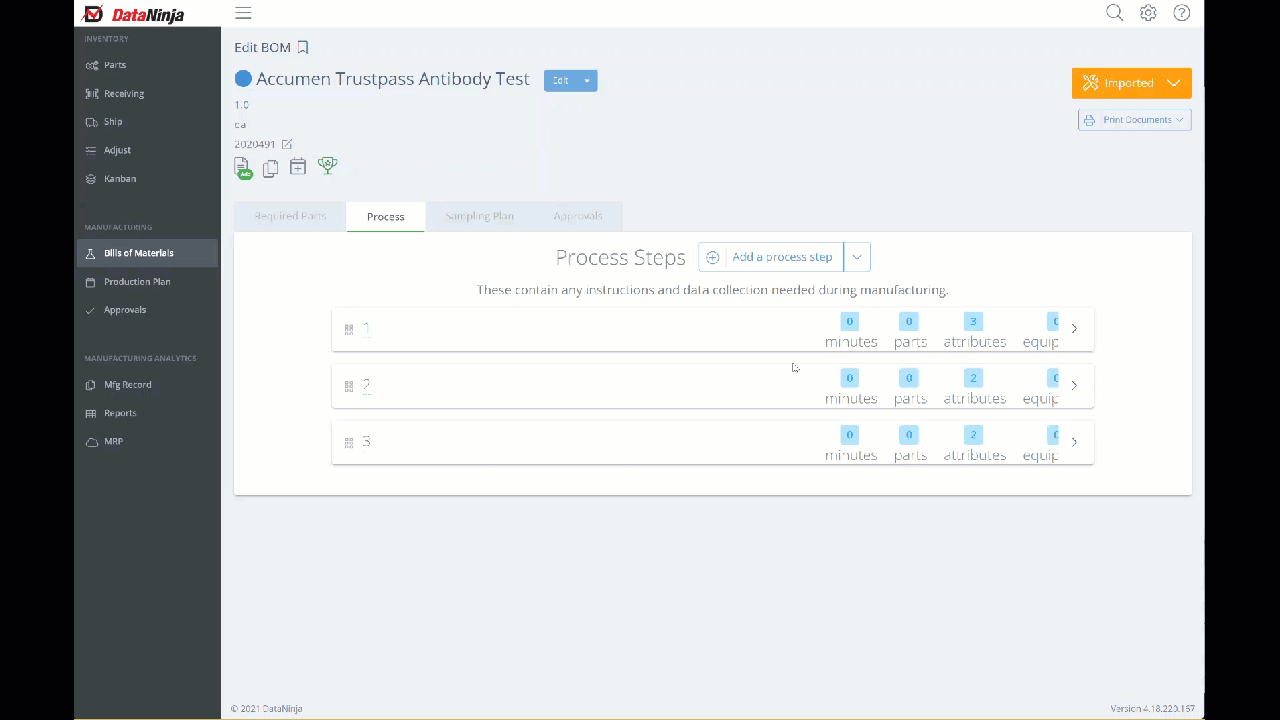Expand process step 2 chevron
Screen dimensions: 1280x720
(1074, 385)
